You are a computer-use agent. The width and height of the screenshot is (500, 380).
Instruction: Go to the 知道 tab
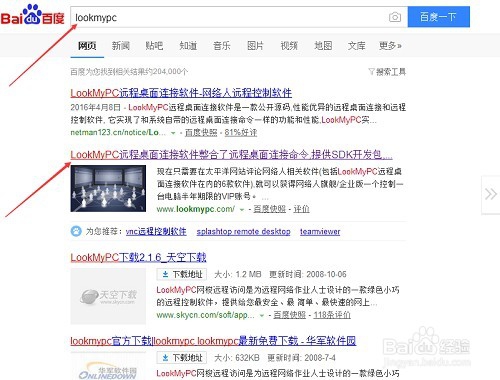point(188,46)
